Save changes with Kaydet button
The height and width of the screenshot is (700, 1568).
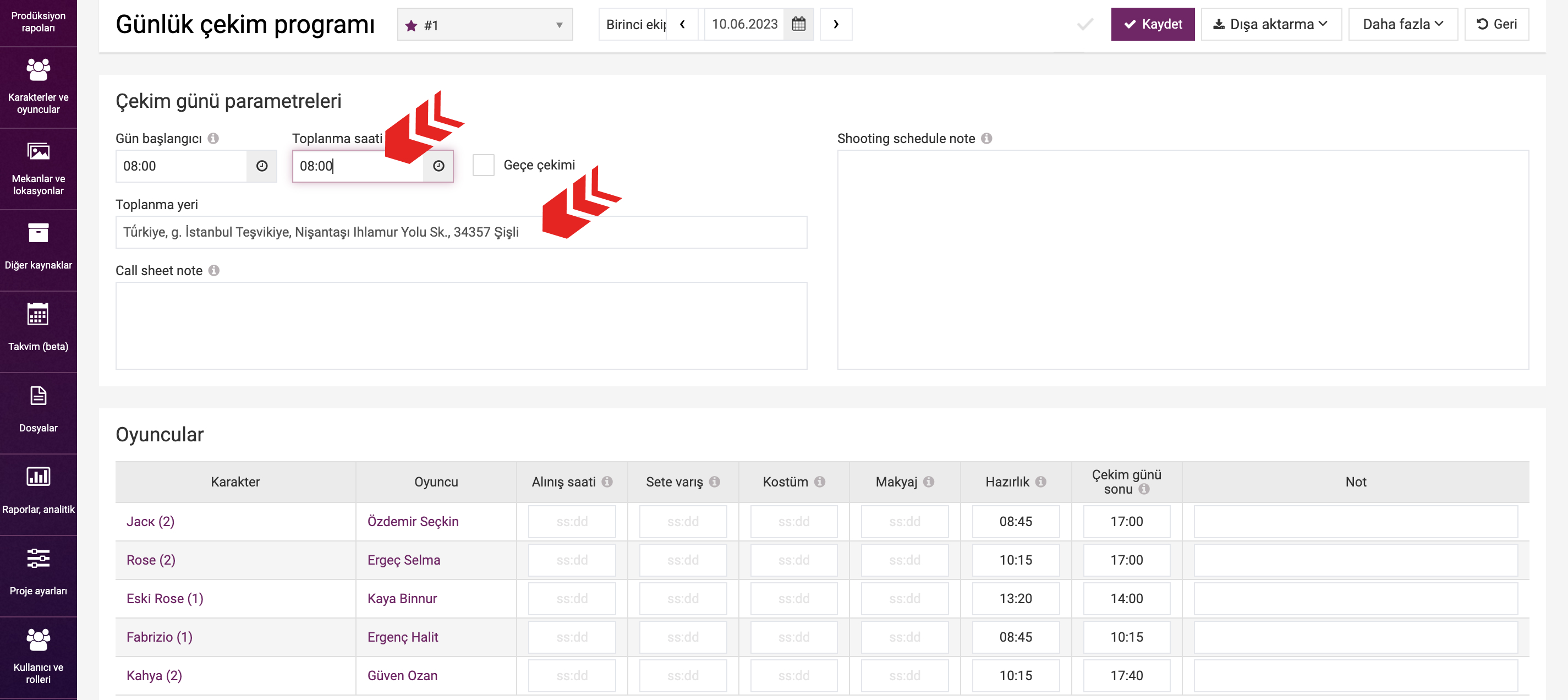tap(1152, 24)
